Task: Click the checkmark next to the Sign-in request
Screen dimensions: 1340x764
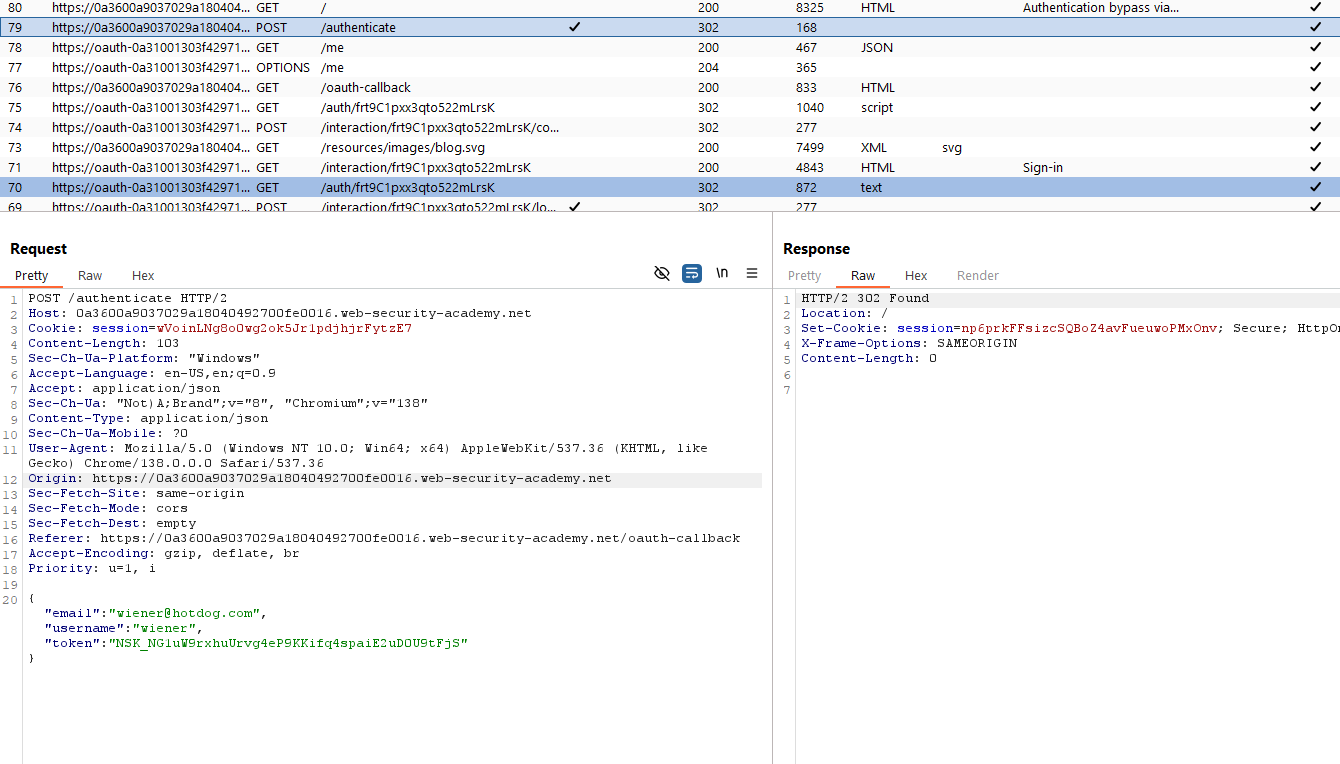Action: coord(1315,167)
